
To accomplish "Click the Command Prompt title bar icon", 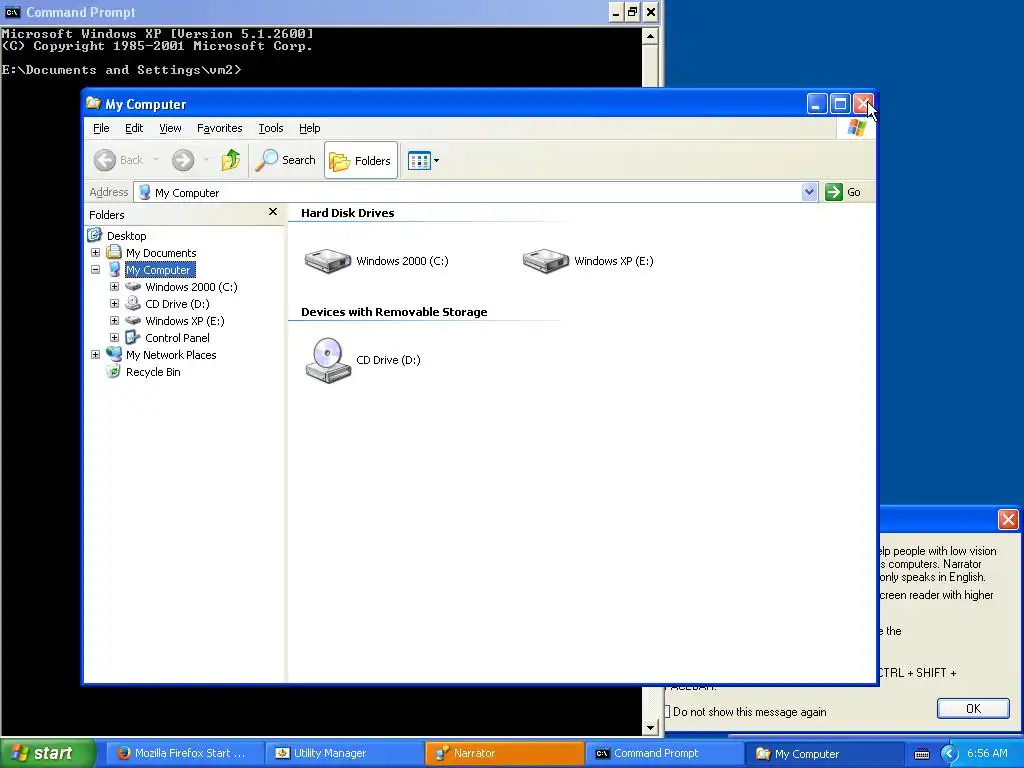I will [12, 12].
